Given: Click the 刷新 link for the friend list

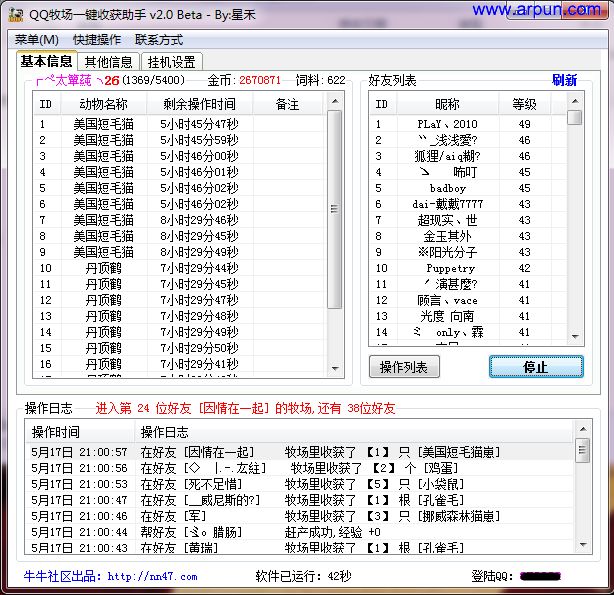Looking at the screenshot, I should [x=564, y=80].
